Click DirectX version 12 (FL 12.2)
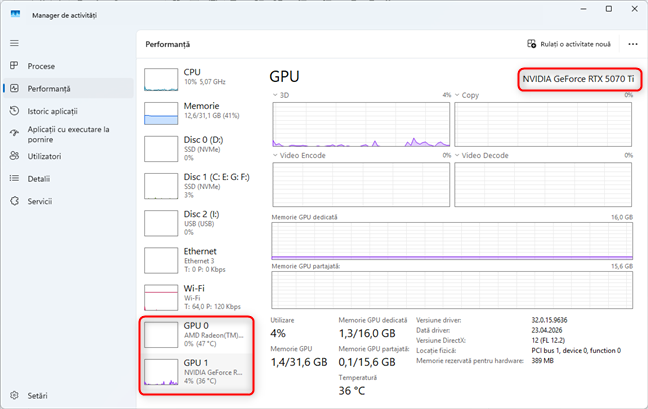This screenshot has width=648, height=409. [x=548, y=340]
